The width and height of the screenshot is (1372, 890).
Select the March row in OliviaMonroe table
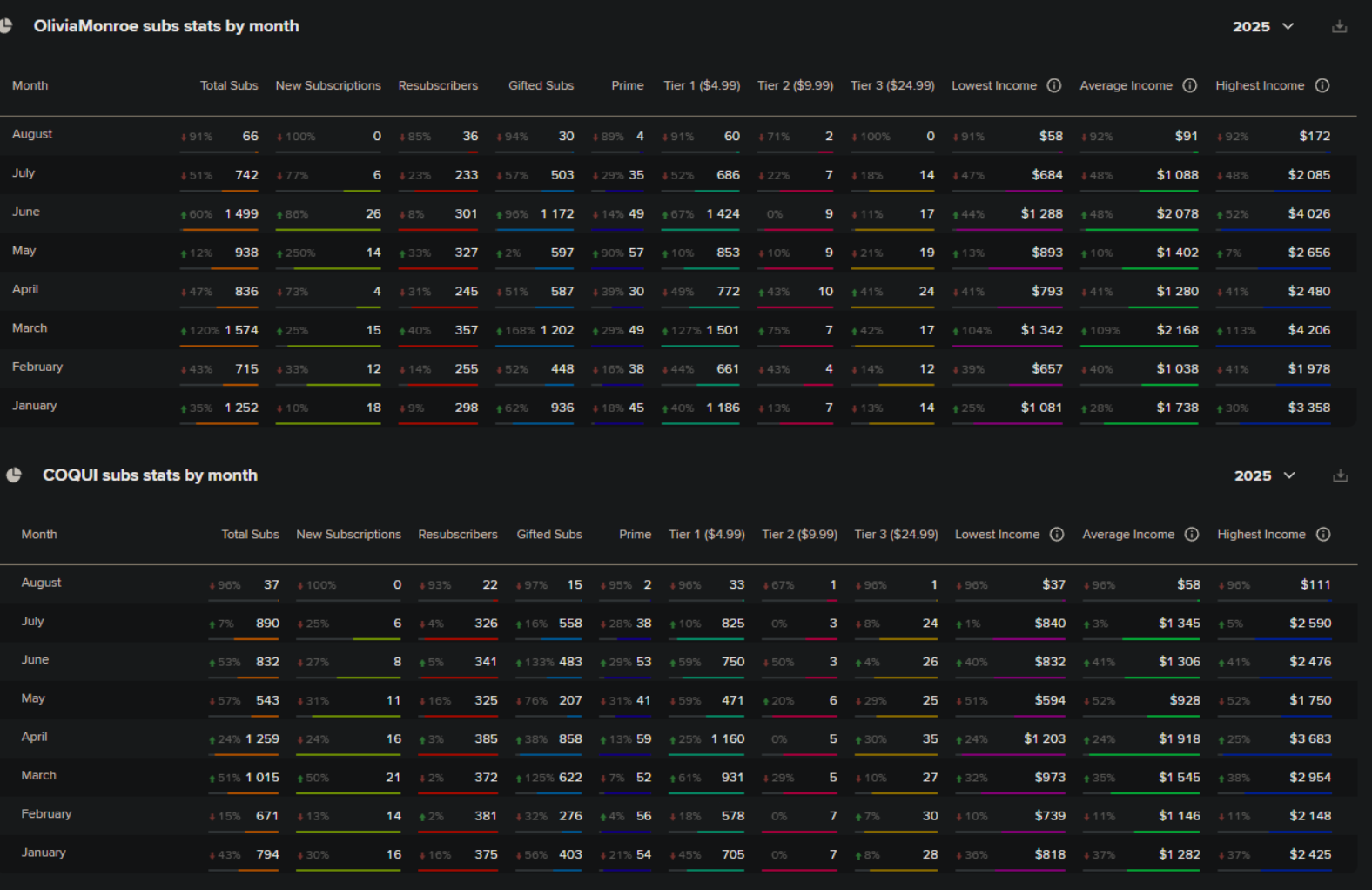(x=678, y=329)
